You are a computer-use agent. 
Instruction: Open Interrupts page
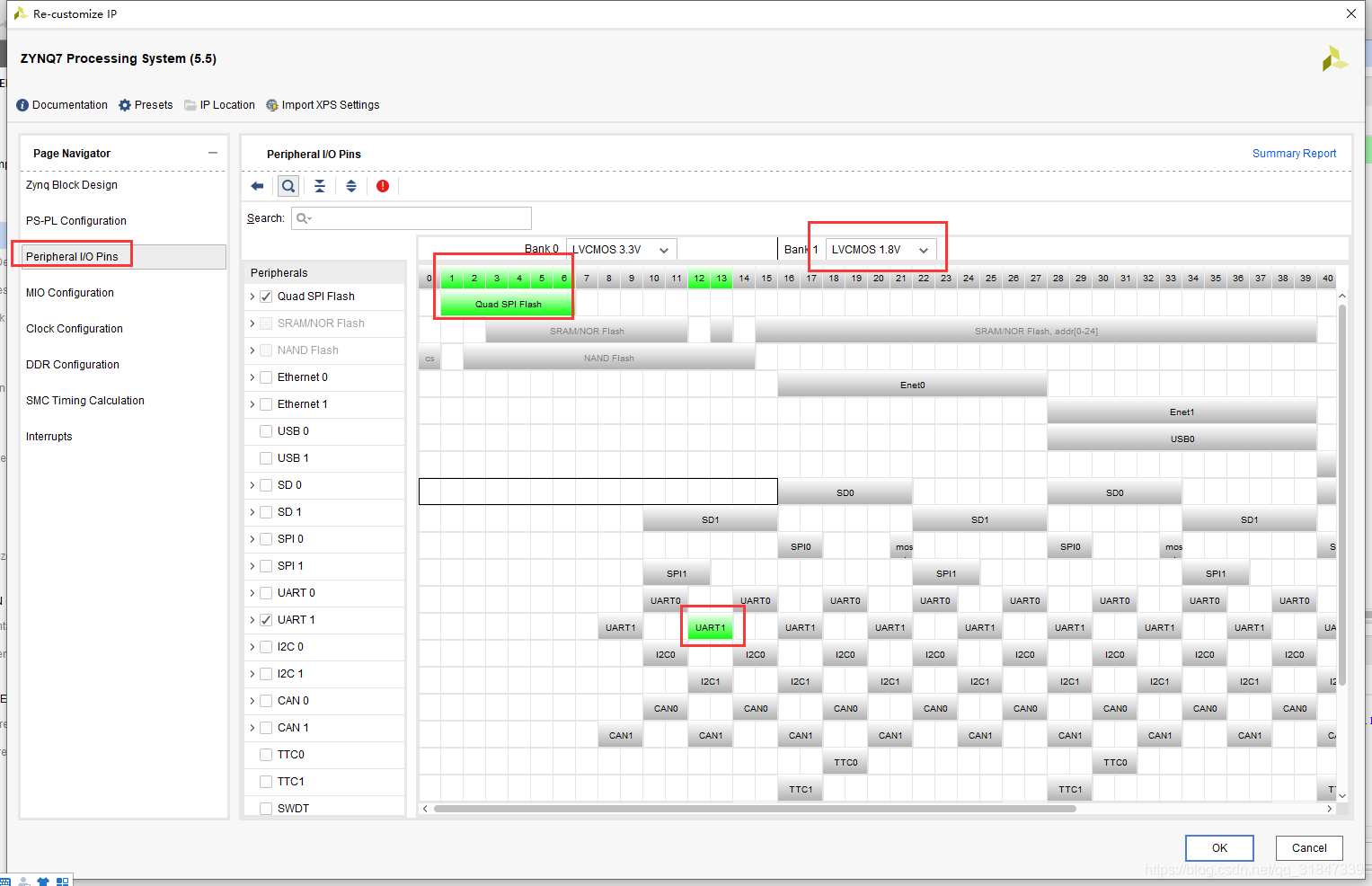(x=49, y=437)
